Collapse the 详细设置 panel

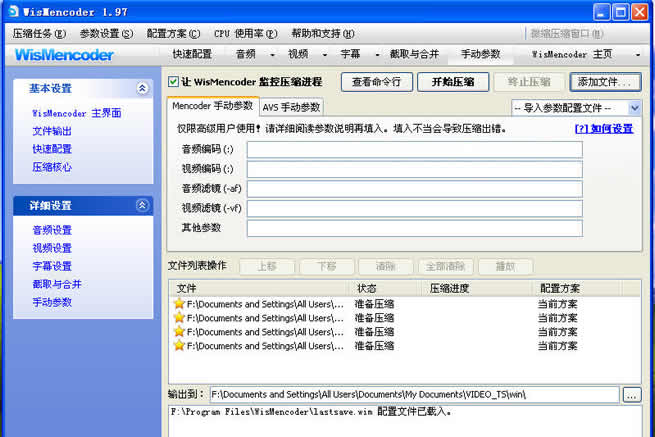tap(142, 205)
